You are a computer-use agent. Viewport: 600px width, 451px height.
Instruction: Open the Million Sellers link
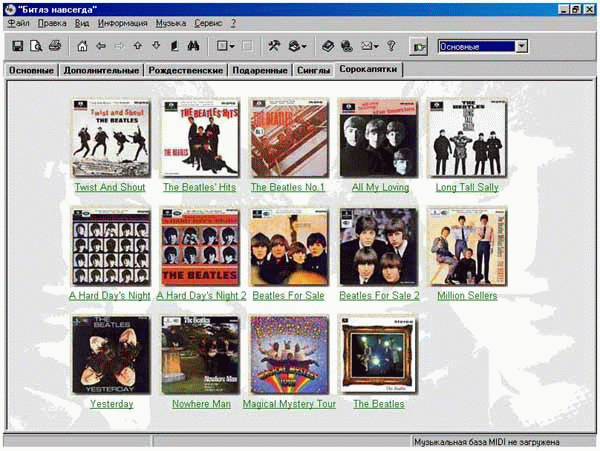[x=467, y=296]
